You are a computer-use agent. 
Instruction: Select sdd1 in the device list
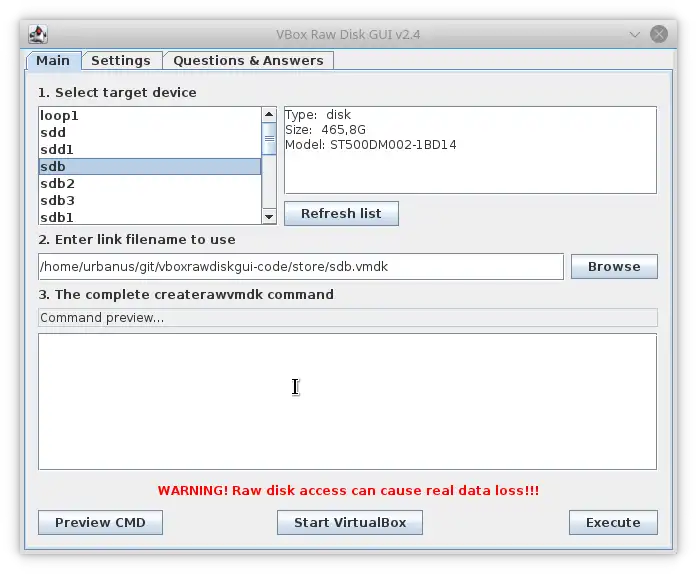pos(150,149)
